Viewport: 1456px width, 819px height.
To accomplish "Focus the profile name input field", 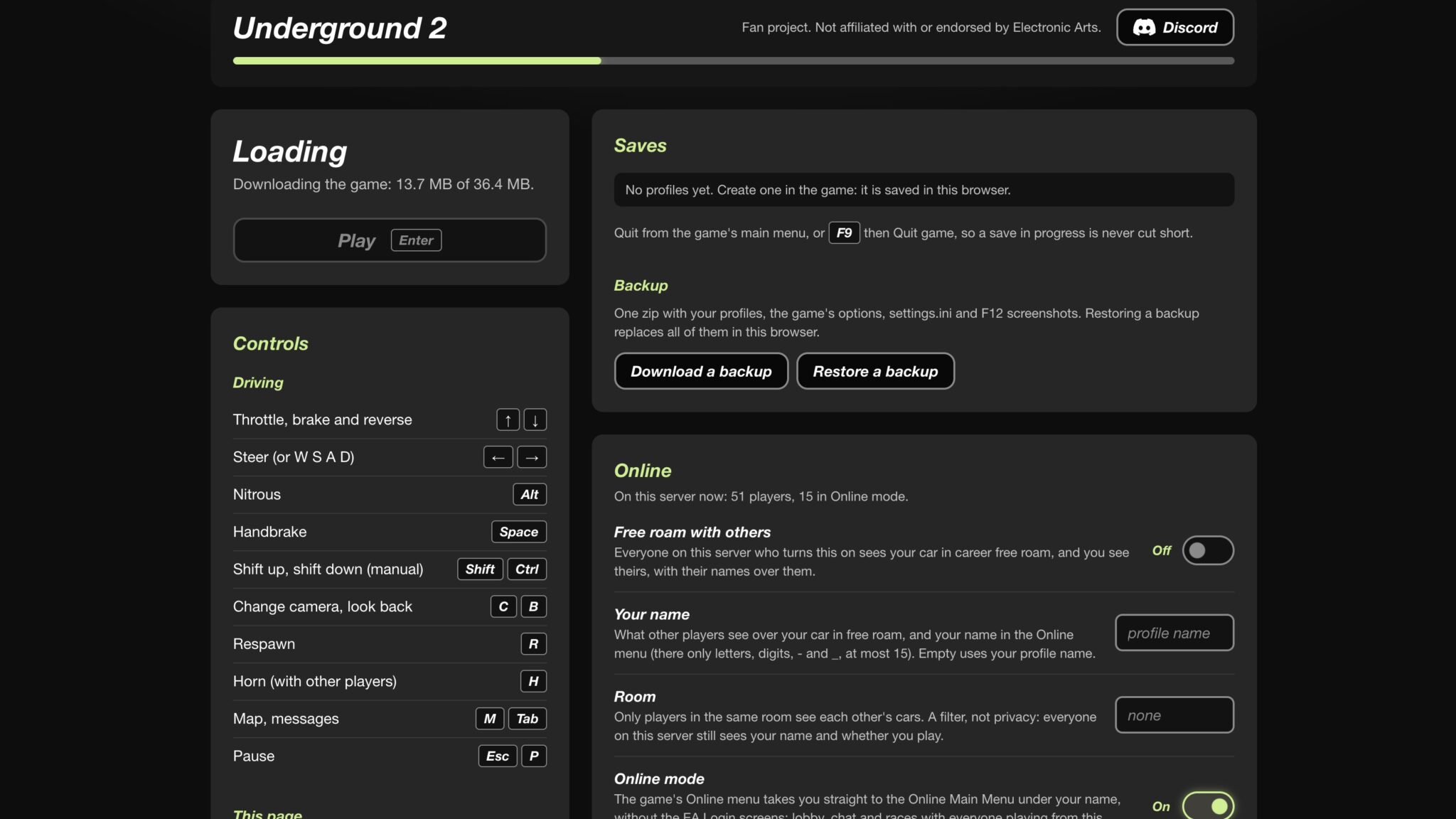I will (1174, 633).
